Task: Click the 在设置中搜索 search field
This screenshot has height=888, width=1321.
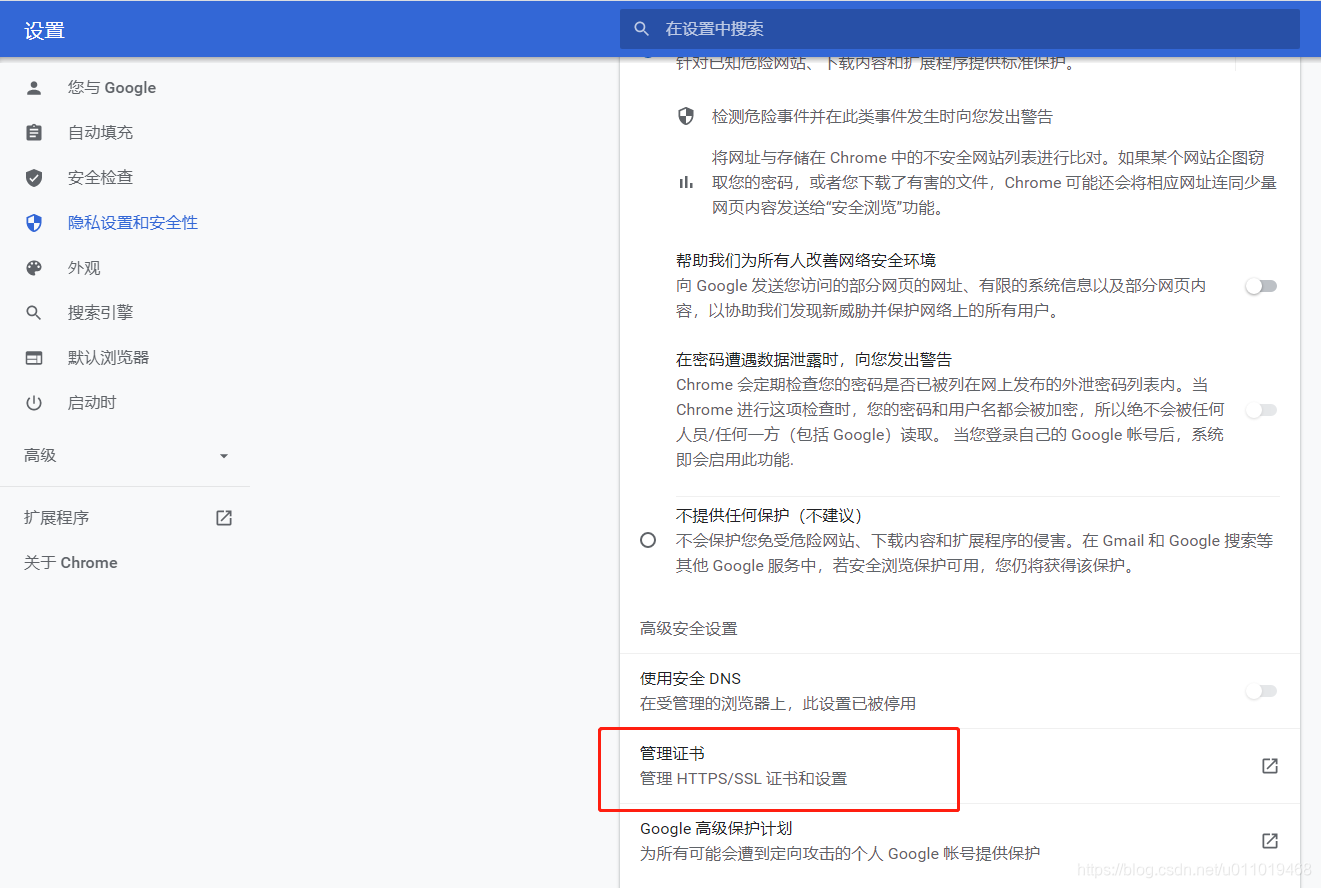Action: coord(960,29)
